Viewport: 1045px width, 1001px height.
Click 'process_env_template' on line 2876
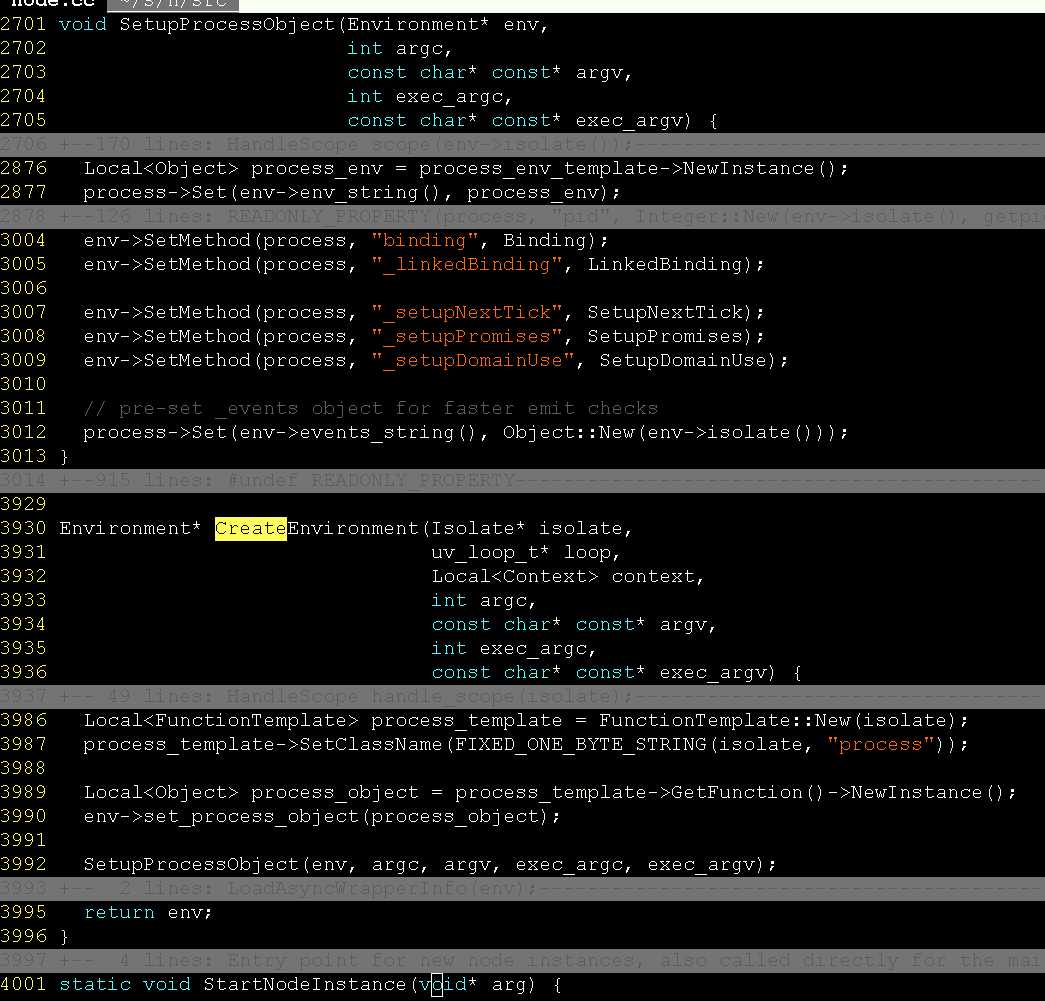point(538,169)
